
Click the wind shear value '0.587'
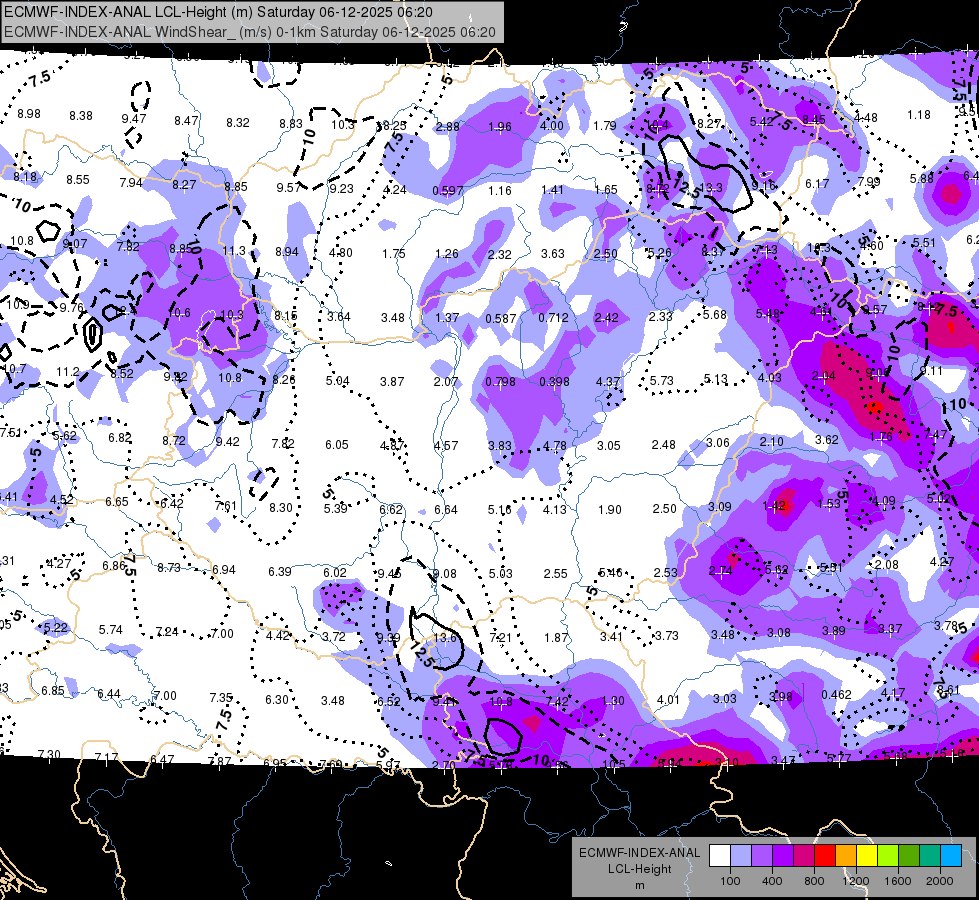[x=500, y=319]
